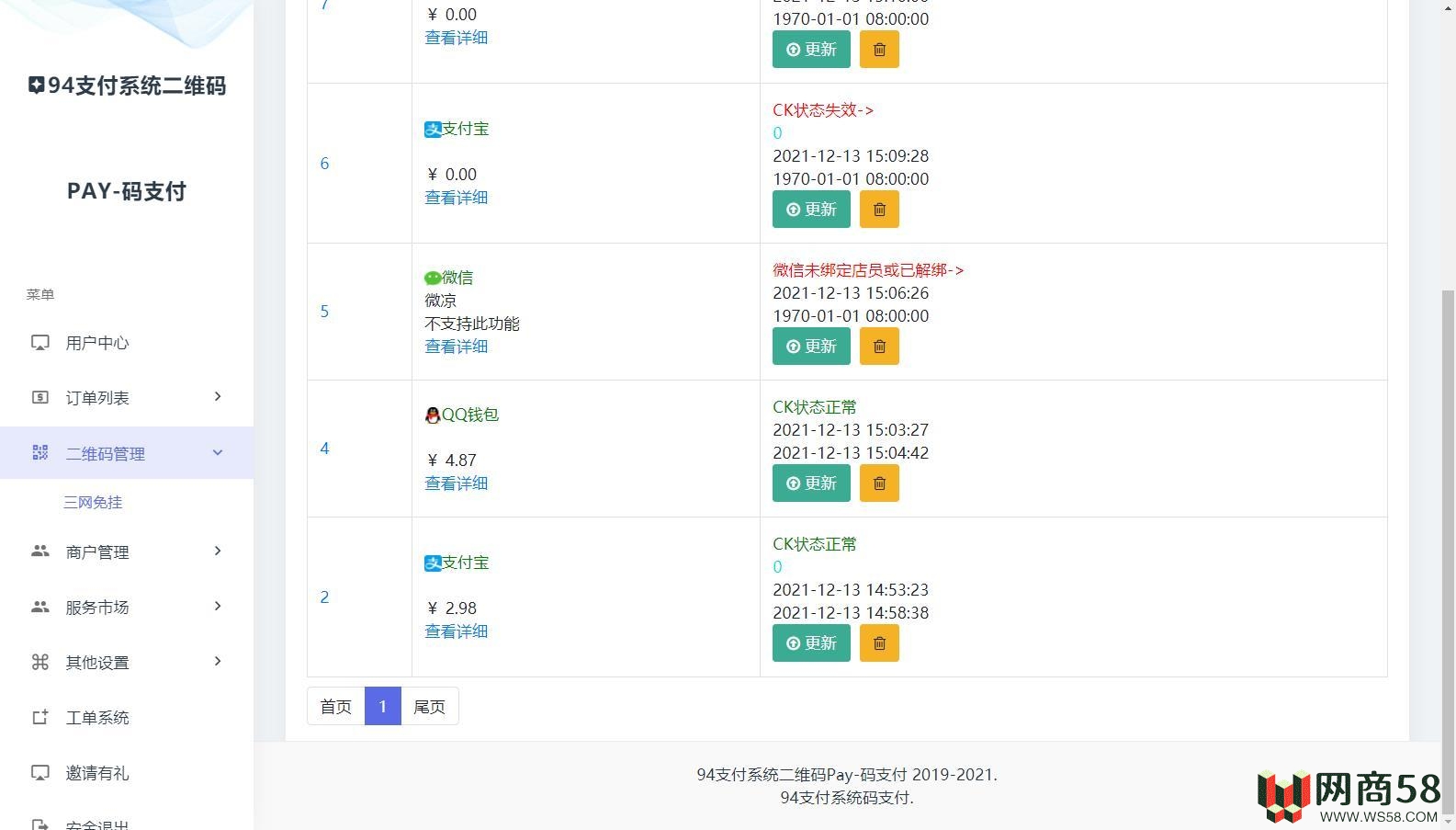Open the 邀请有礼 menu item
This screenshot has height=830, width=1456.
click(127, 772)
